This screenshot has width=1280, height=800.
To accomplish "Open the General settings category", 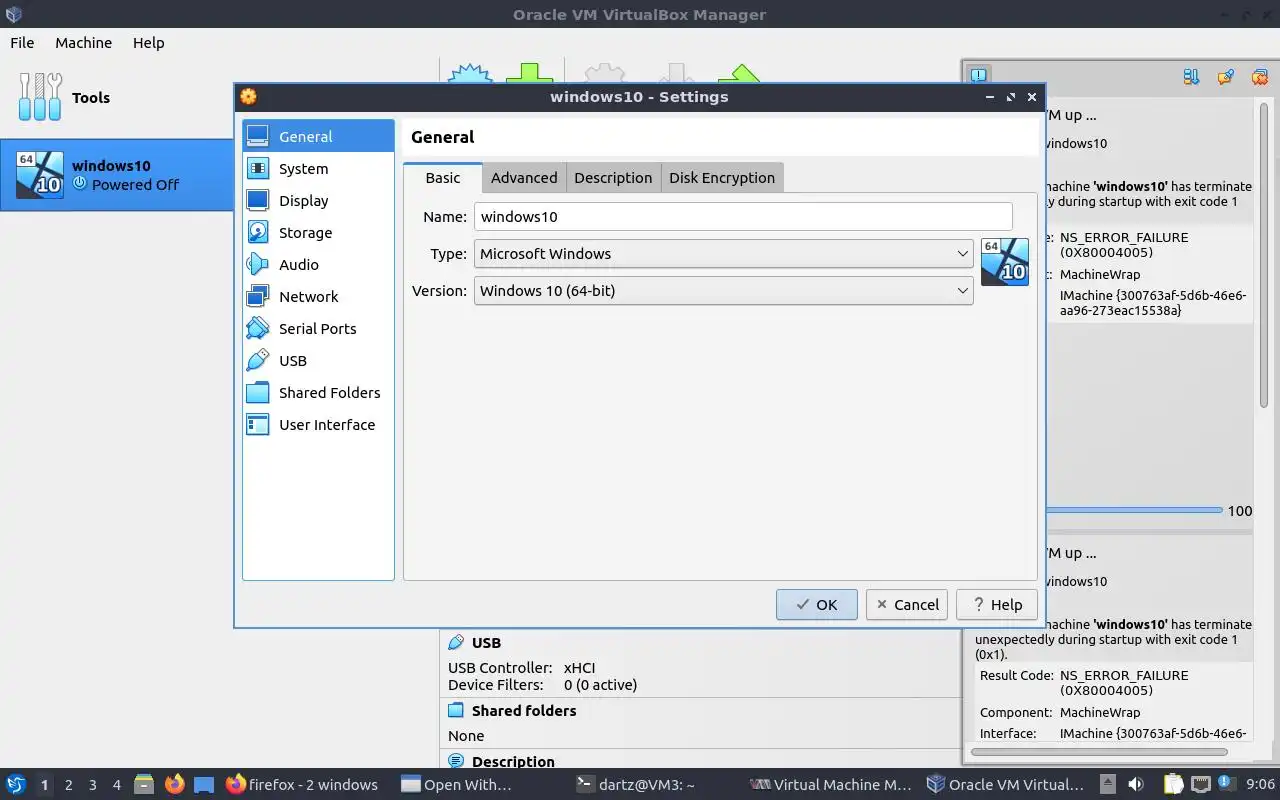I will [x=318, y=137].
